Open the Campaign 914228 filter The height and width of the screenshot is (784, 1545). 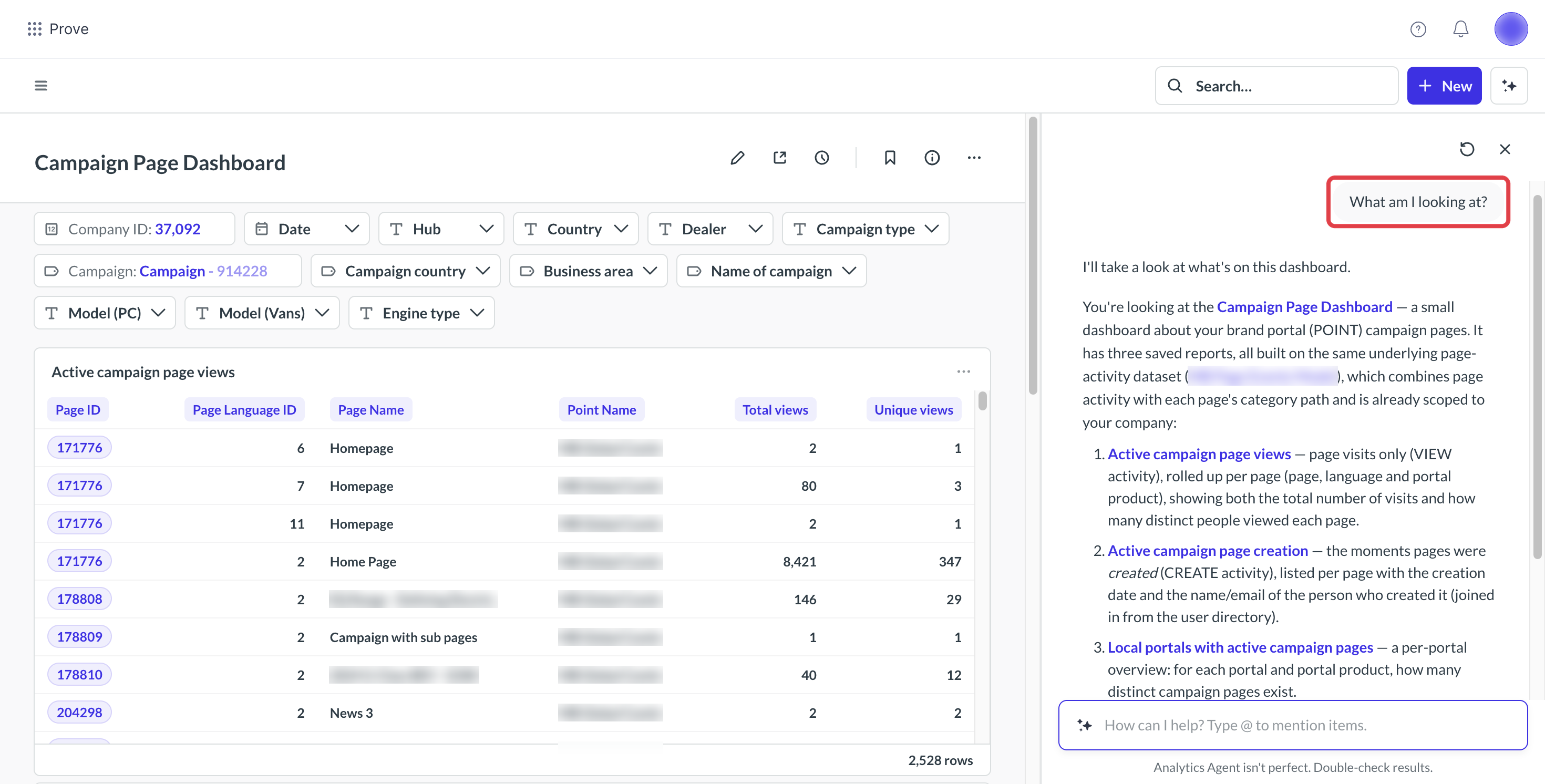[168, 271]
